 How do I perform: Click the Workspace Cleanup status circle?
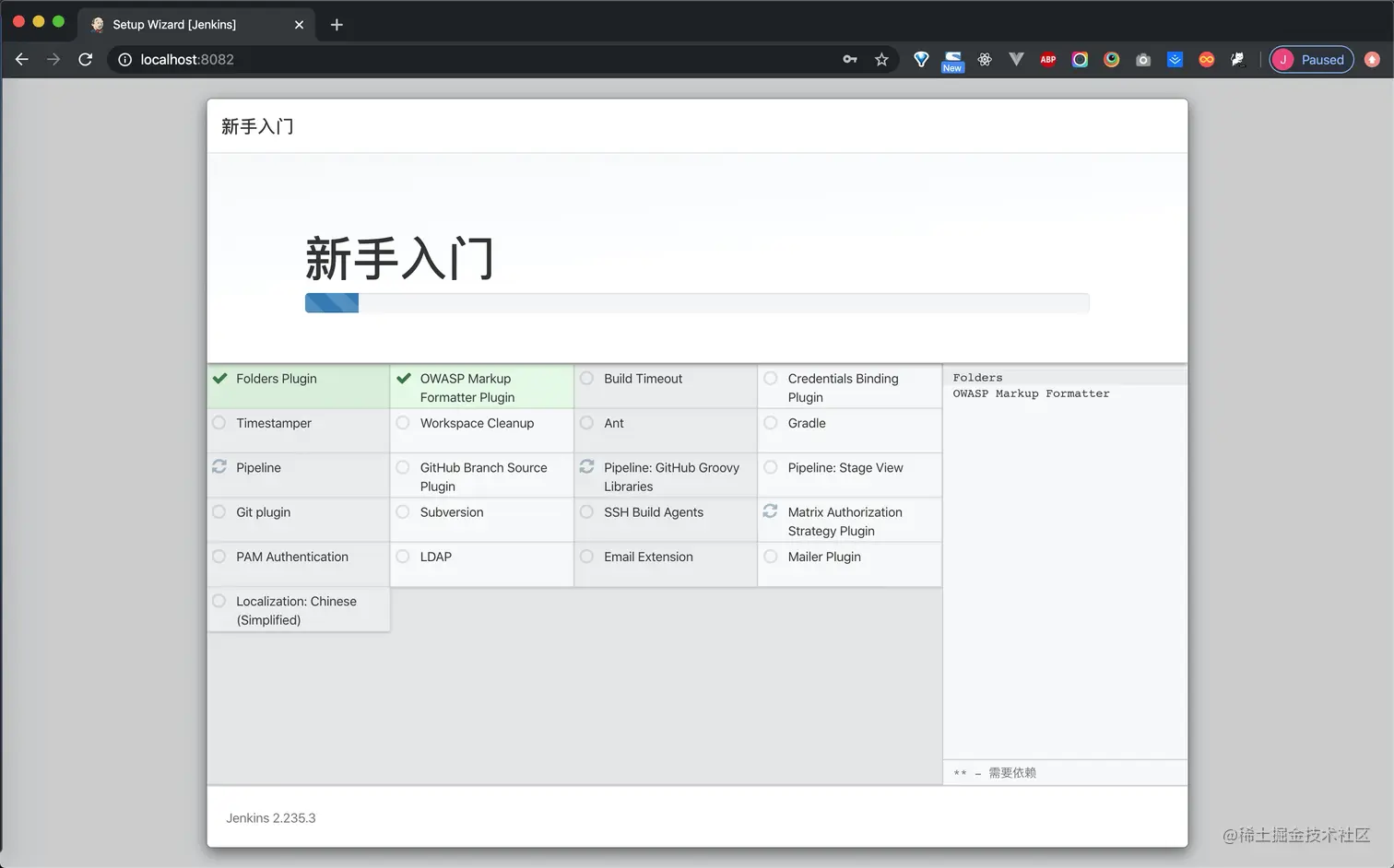403,422
